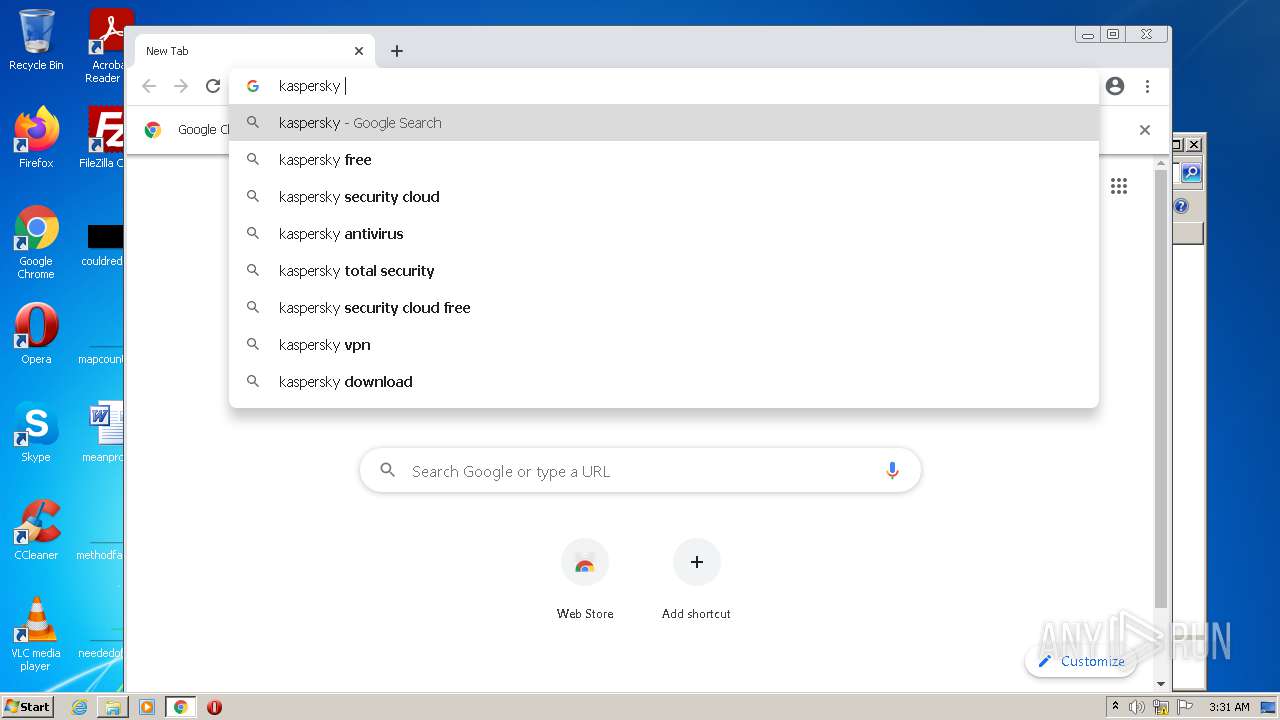1280x720 pixels.
Task: Open the Word document icon on the desktop
Action: coord(104,432)
